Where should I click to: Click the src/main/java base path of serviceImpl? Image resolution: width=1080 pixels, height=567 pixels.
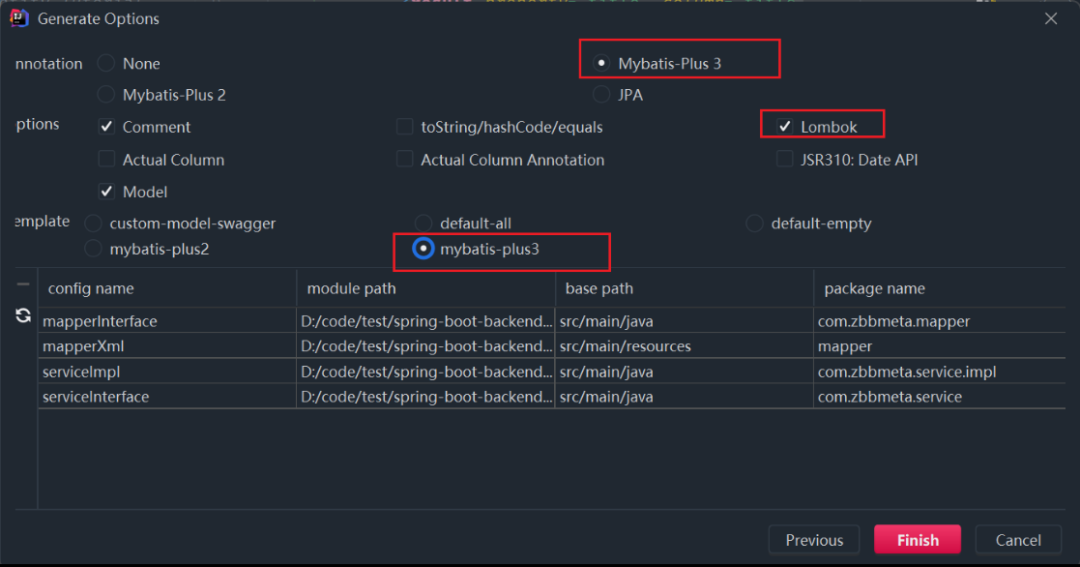684,371
